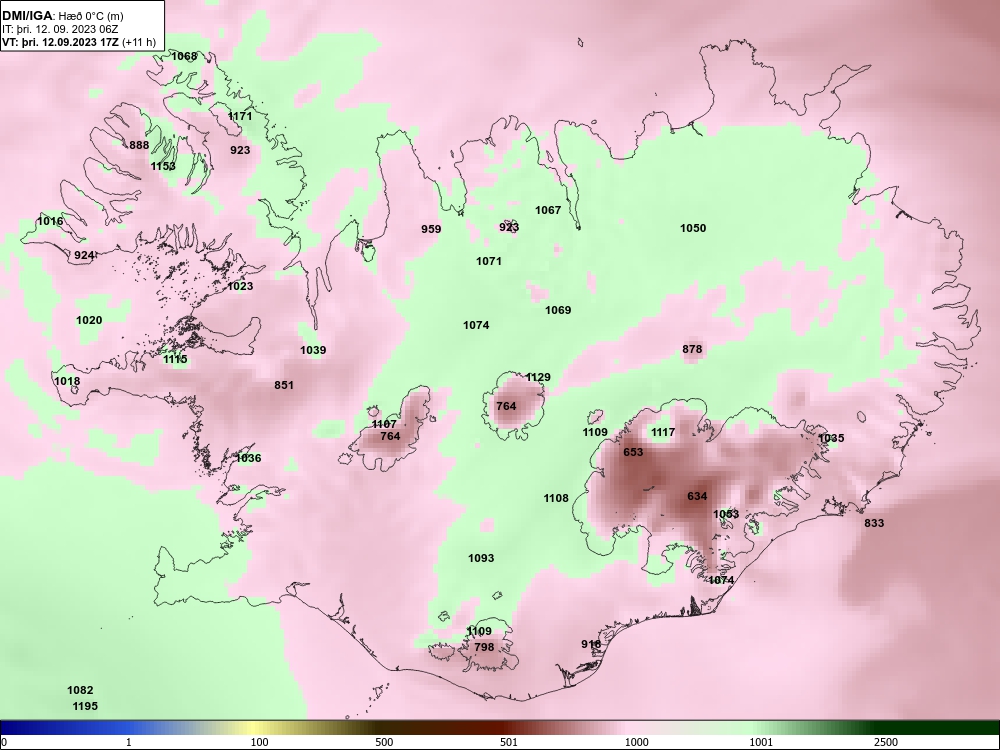The width and height of the screenshot is (1000, 750).
Task: Click the 1016 map value
Action: 50,221
